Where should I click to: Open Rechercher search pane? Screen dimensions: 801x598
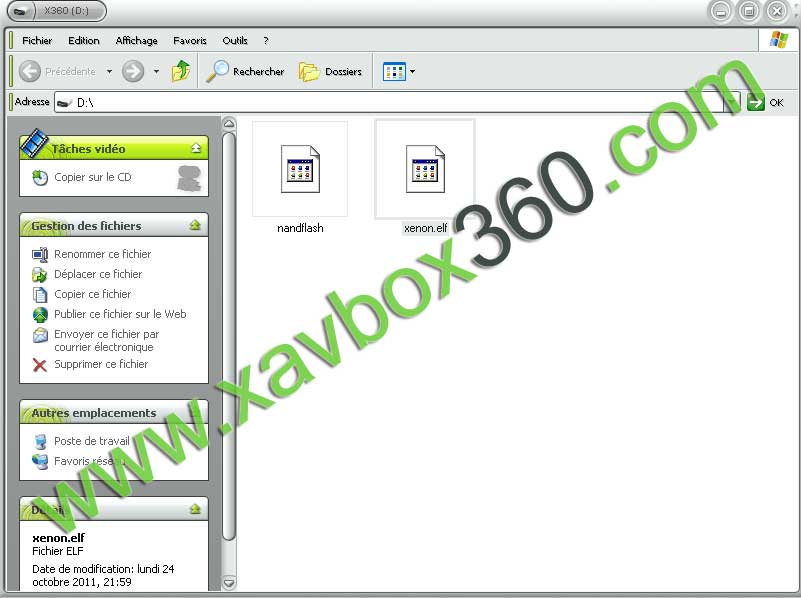[x=245, y=71]
